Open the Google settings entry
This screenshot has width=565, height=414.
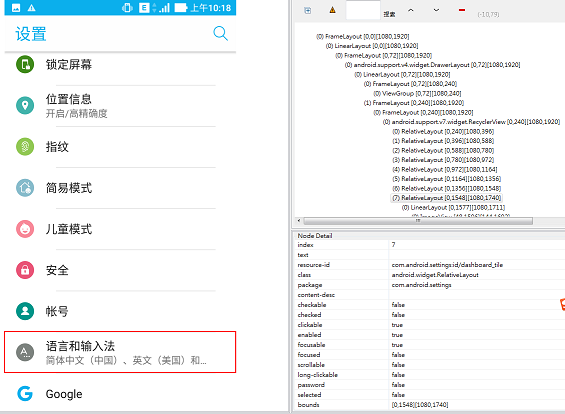coord(120,393)
